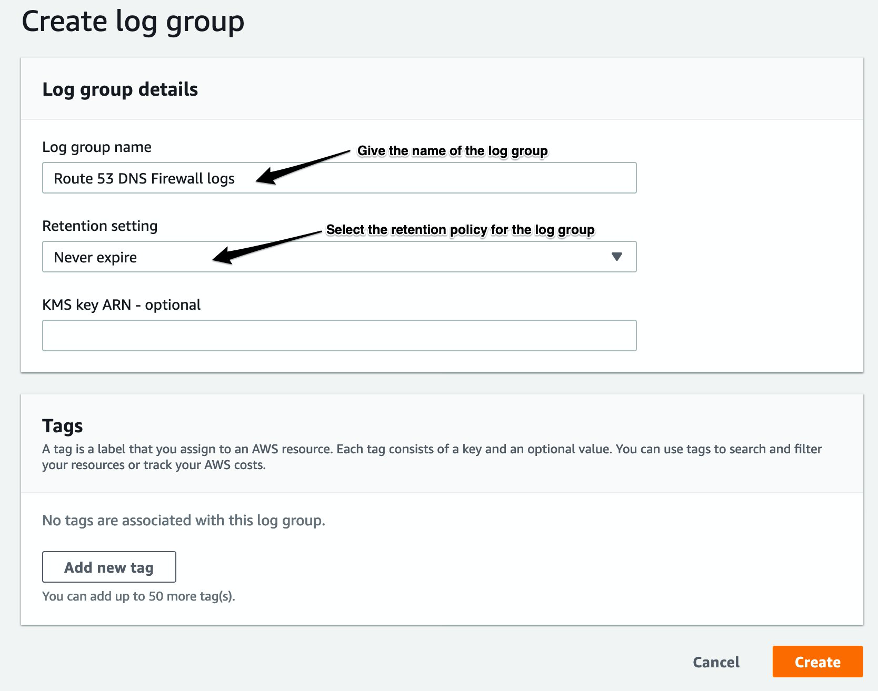
Task: Click the Retention setting label
Action: 100,226
